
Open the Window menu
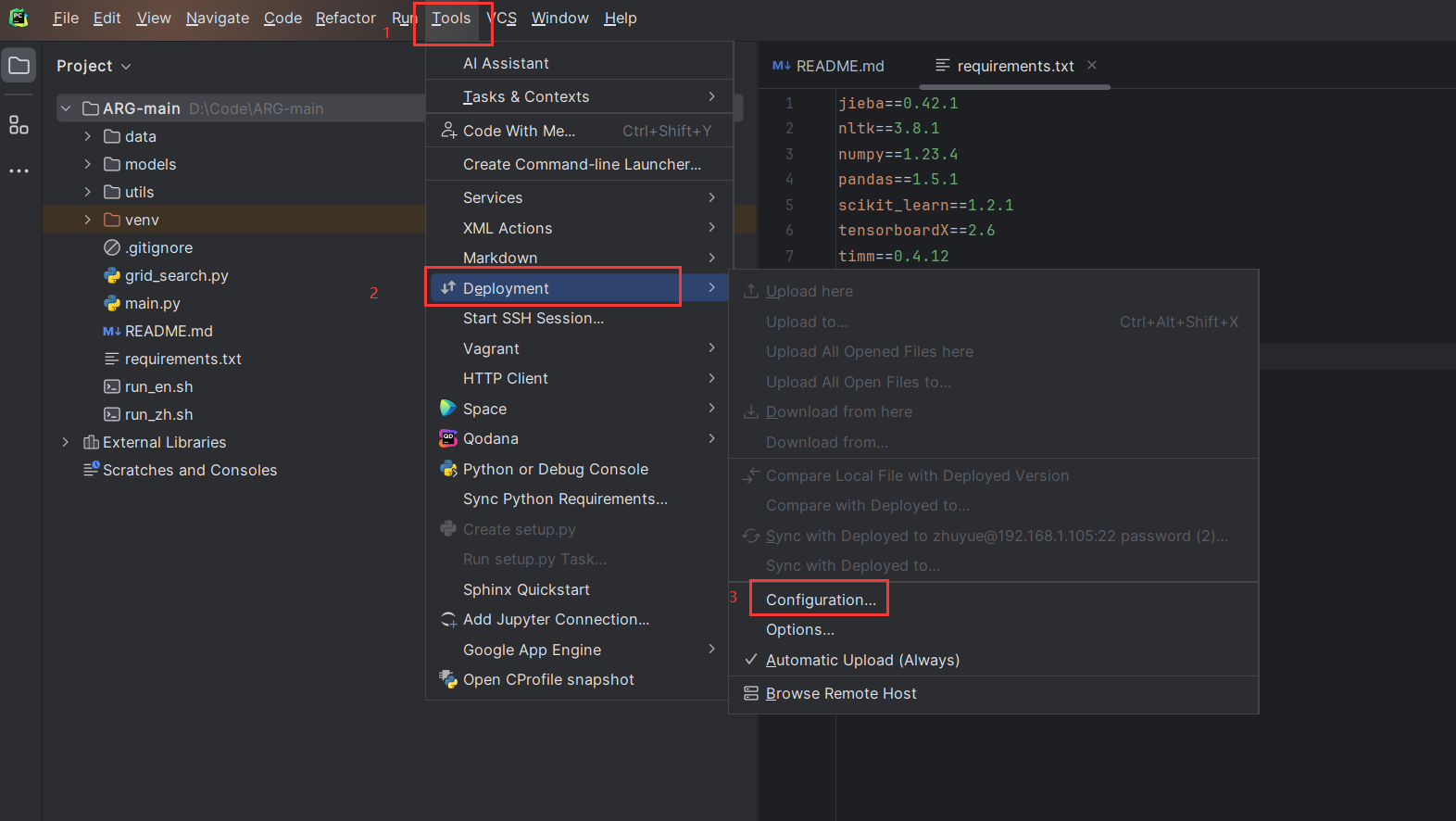tap(559, 18)
